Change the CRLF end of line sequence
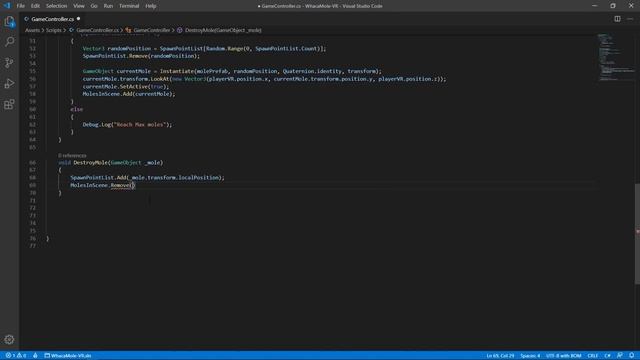Screen dimensions: 640x360 pos(593,356)
